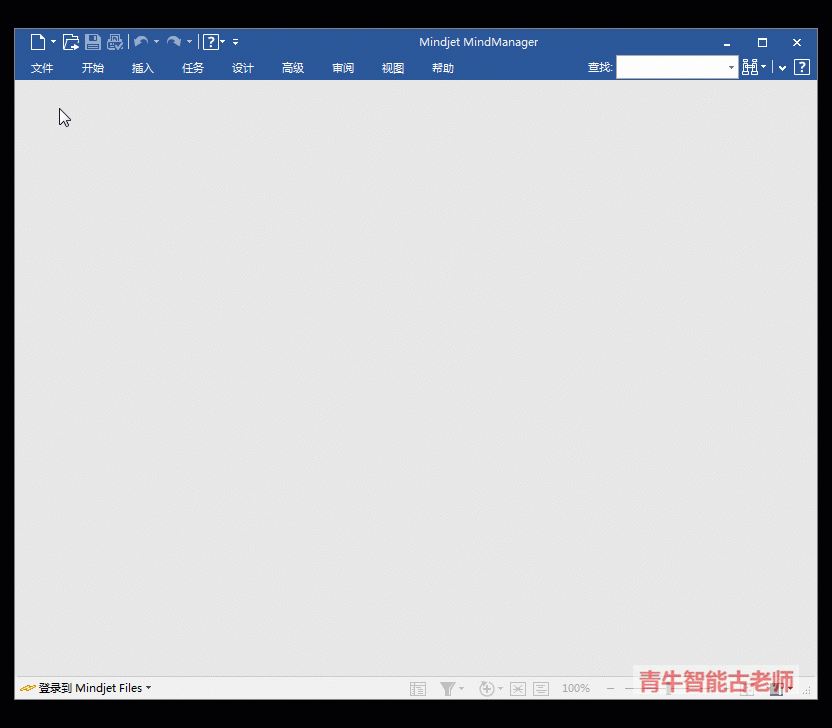
Task: Click the circled plus detail-level icon
Action: pyautogui.click(x=487, y=689)
